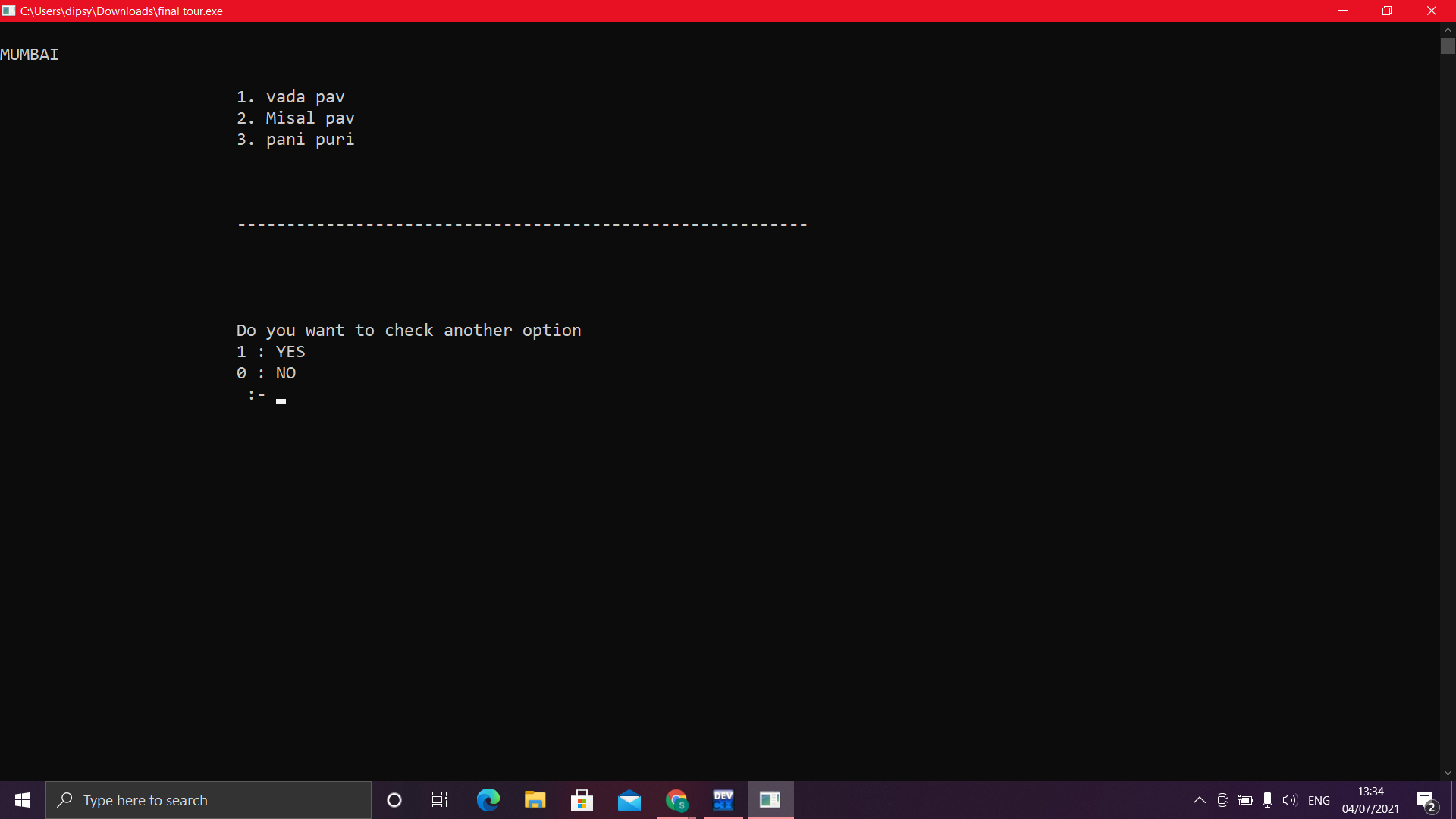
Task: Open Mail app from taskbar
Action: 629,800
